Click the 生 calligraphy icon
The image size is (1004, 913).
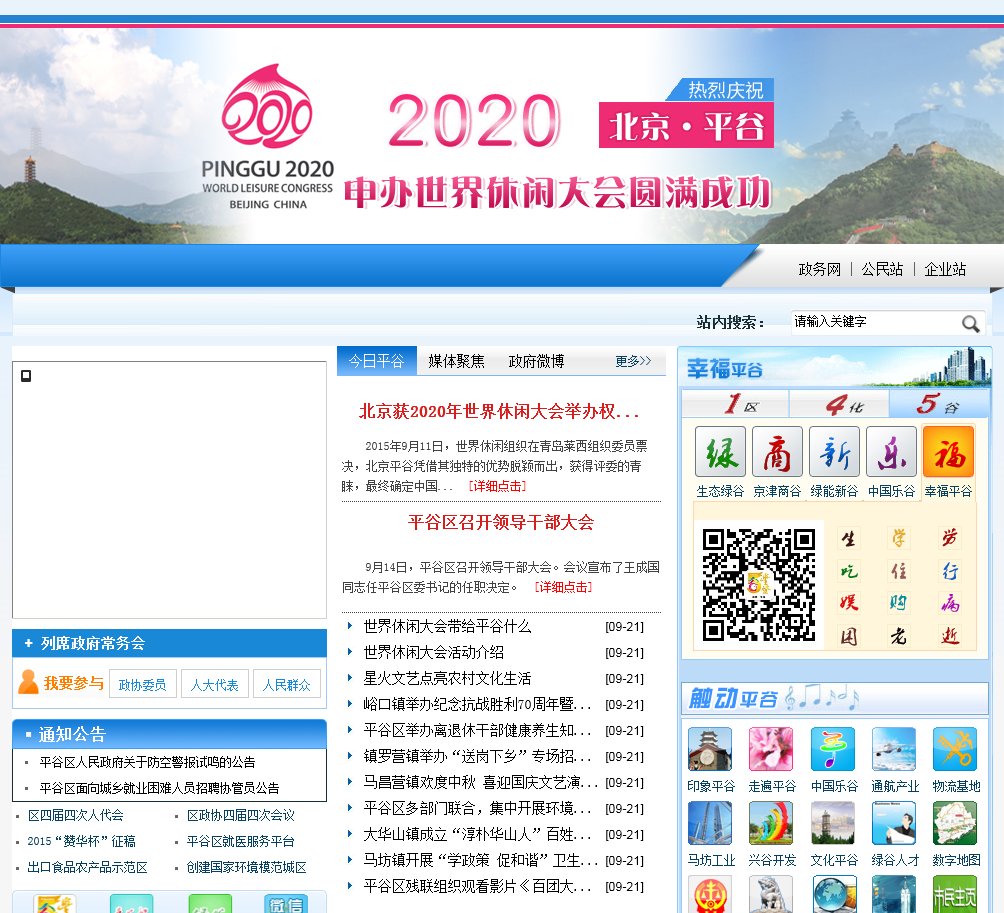(848, 538)
